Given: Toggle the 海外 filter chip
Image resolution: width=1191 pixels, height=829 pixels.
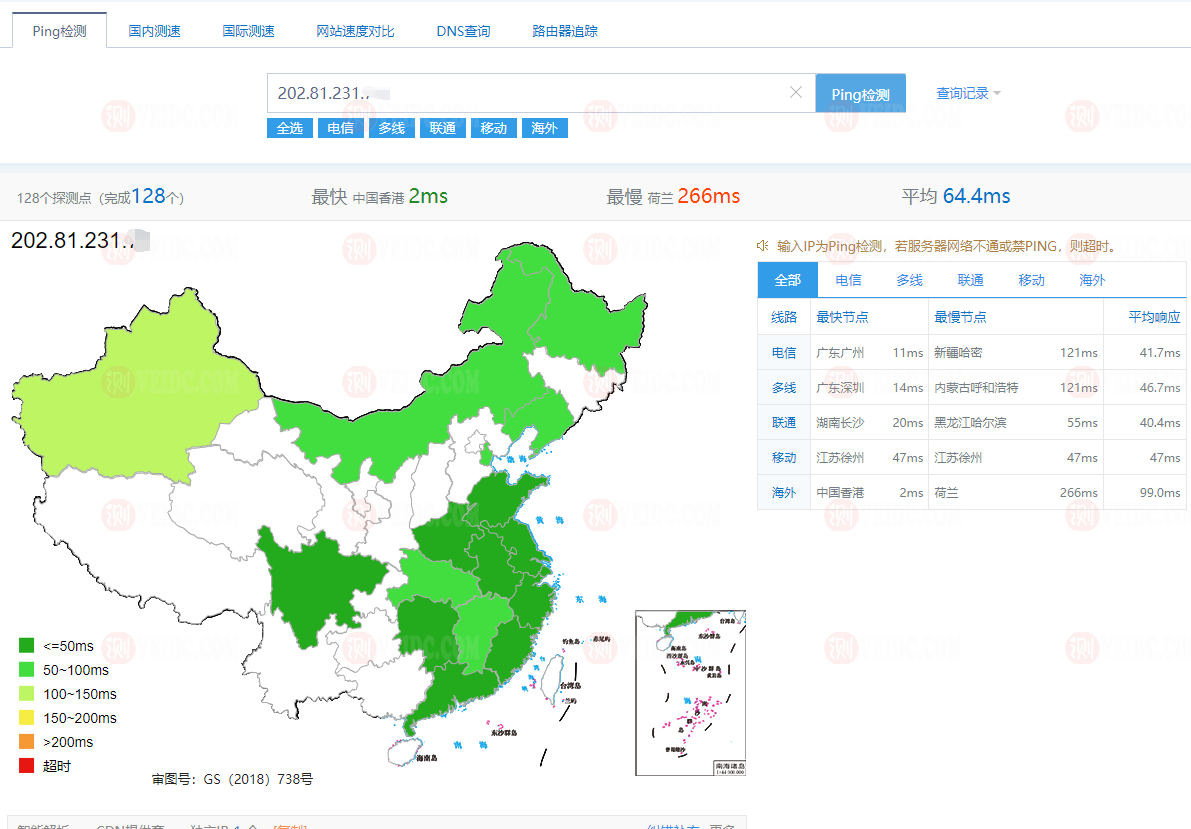Looking at the screenshot, I should pos(544,127).
